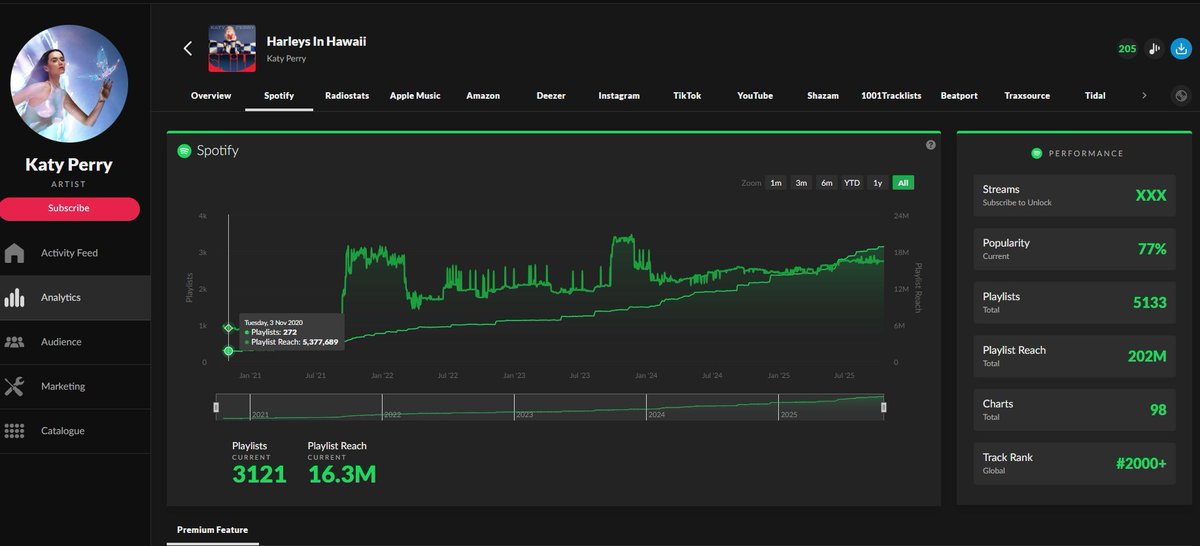Go back using the left chevron arrow
1200x546 pixels.
(187, 48)
